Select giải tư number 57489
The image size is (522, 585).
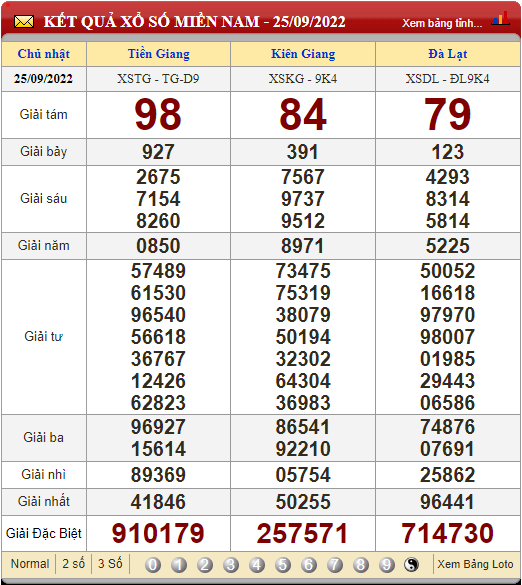click(x=158, y=271)
